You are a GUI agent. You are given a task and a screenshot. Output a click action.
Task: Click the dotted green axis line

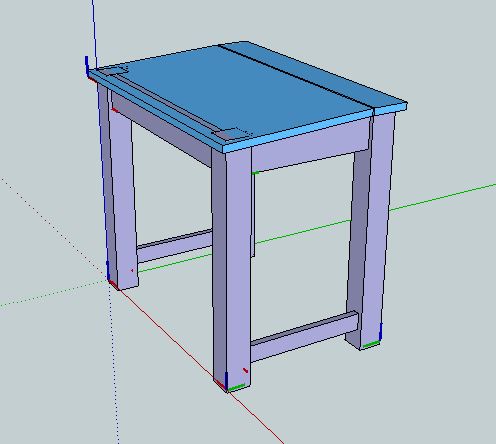point(53,293)
